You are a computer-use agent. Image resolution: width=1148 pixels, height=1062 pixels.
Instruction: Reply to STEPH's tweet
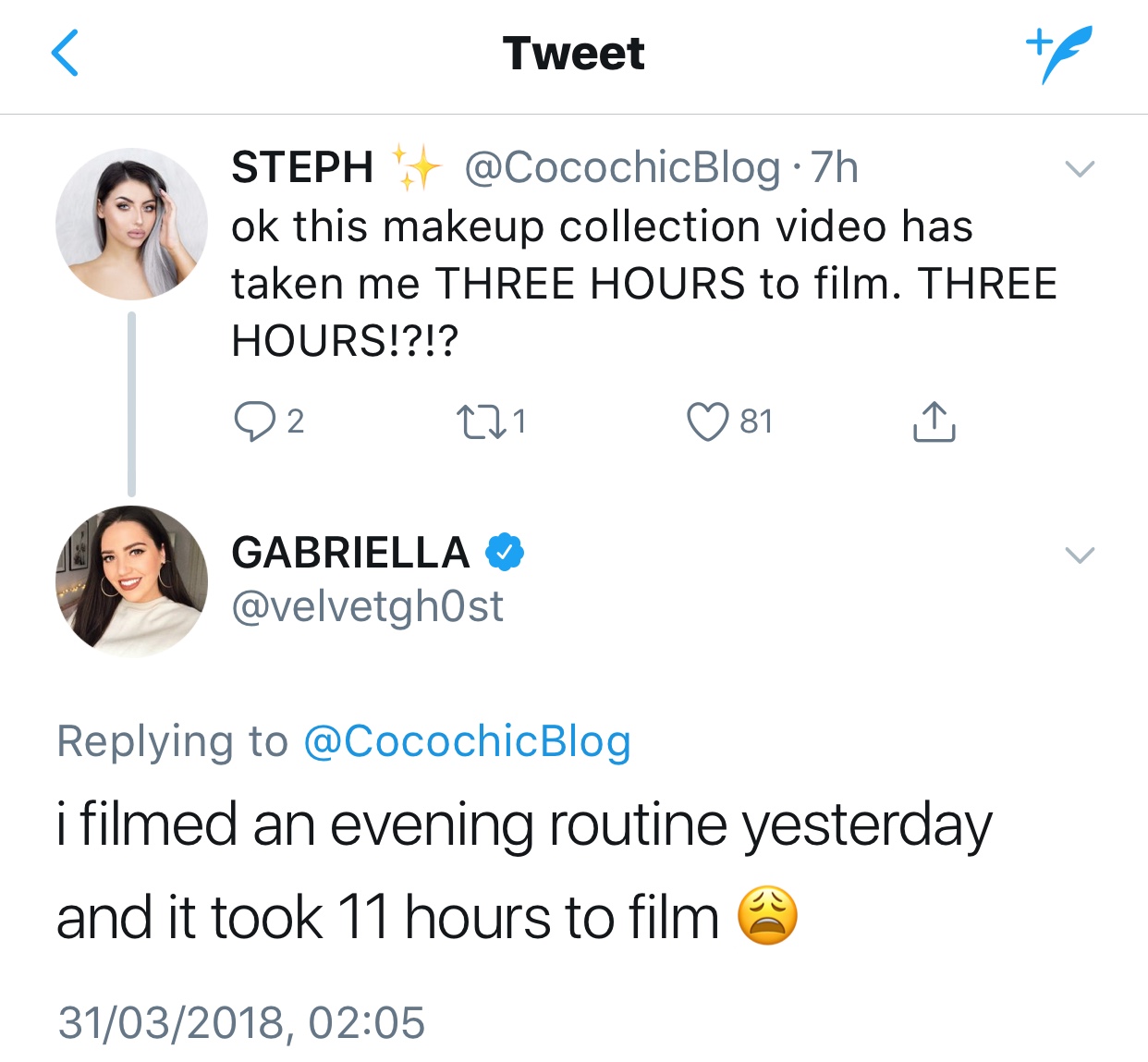254,422
